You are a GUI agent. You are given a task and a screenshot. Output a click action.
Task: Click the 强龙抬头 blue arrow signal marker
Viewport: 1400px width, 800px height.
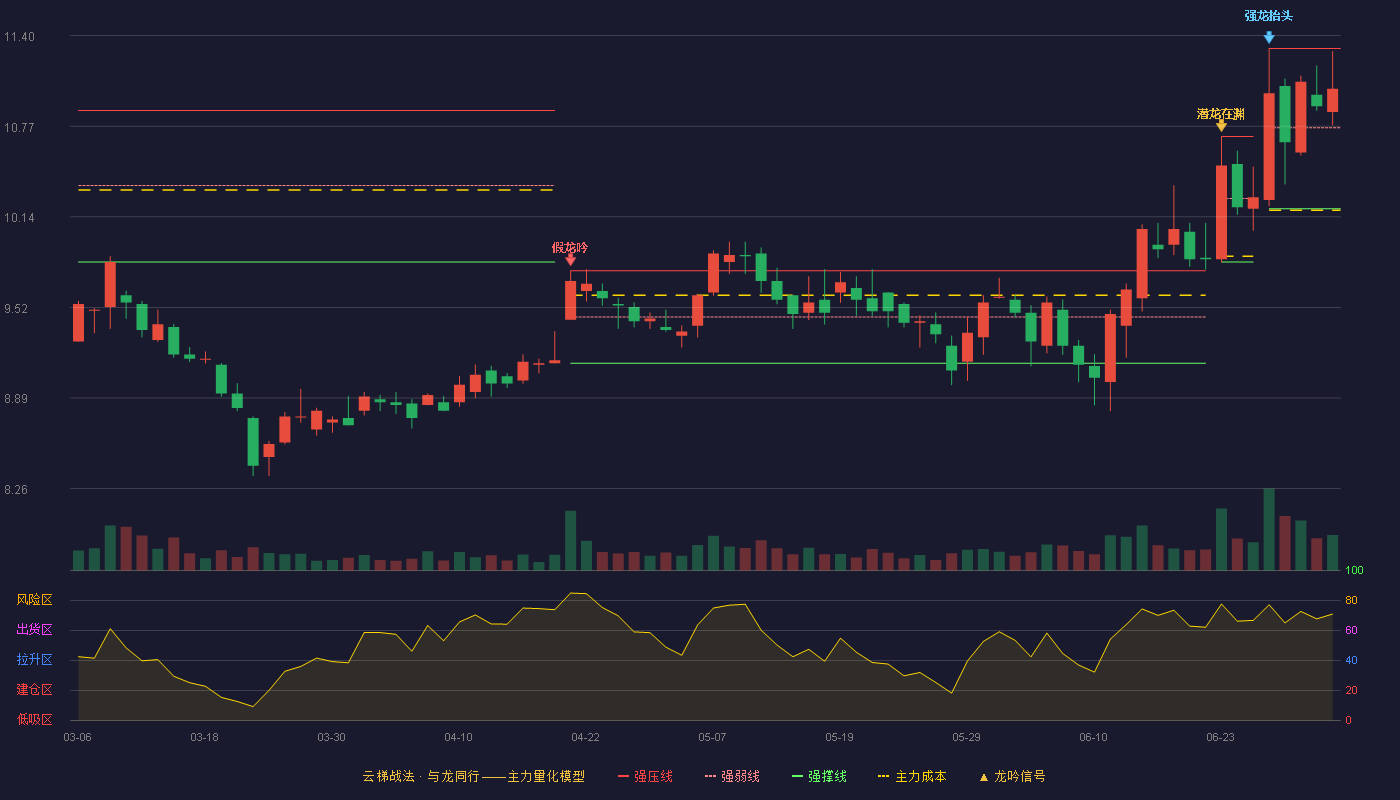pyautogui.click(x=1269, y=38)
